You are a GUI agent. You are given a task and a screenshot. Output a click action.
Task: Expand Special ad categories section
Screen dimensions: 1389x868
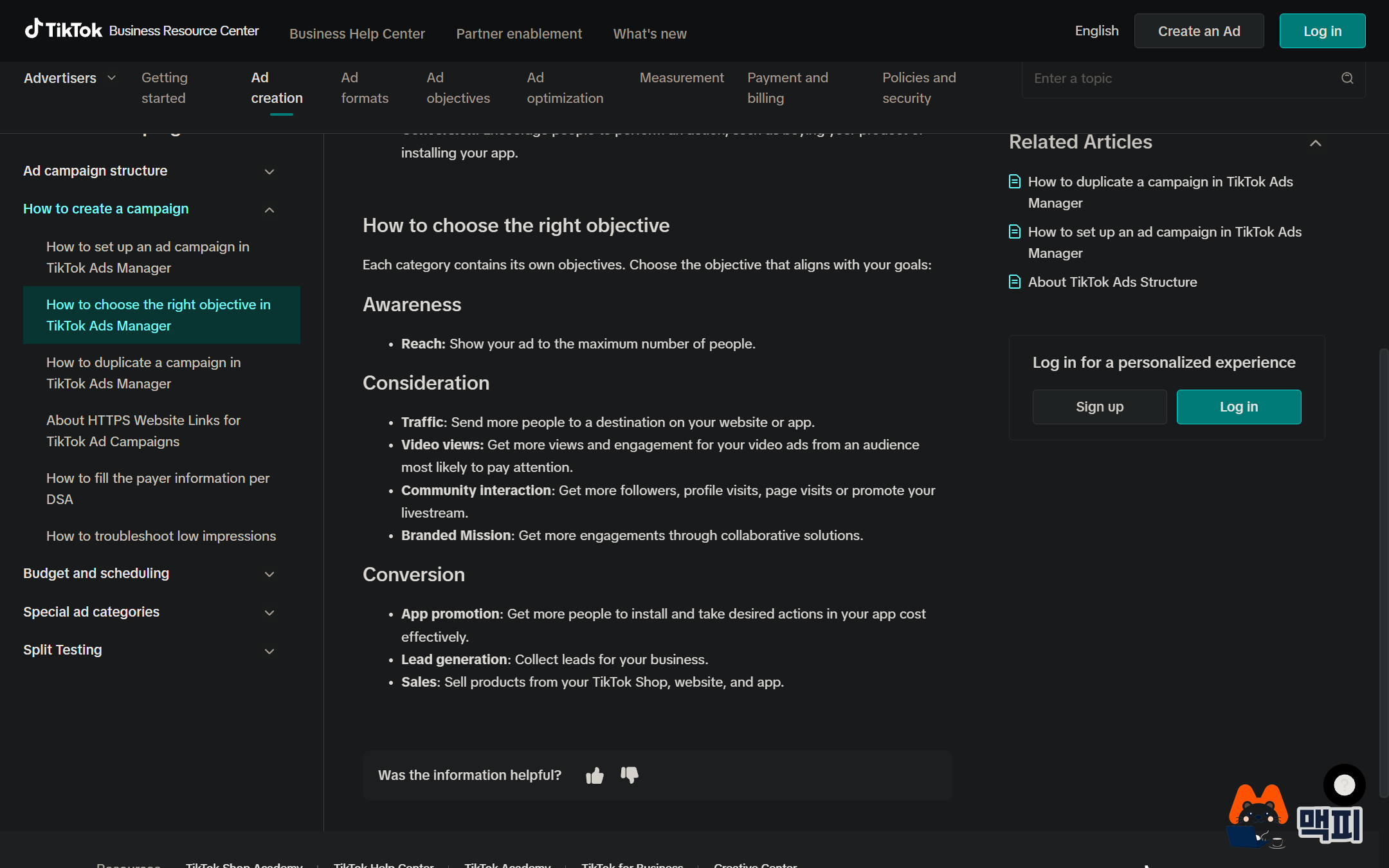269,613
